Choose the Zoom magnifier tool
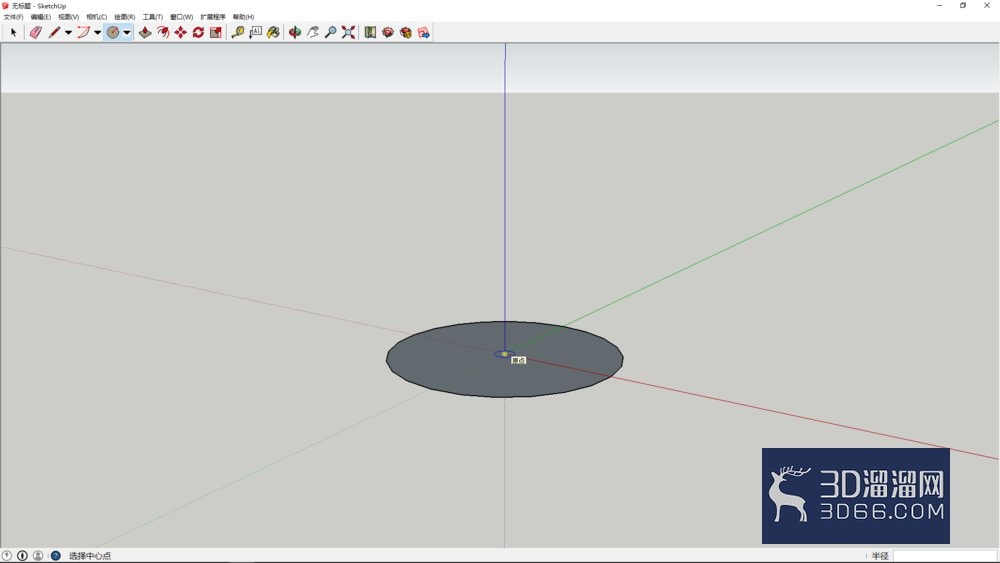 (x=330, y=32)
